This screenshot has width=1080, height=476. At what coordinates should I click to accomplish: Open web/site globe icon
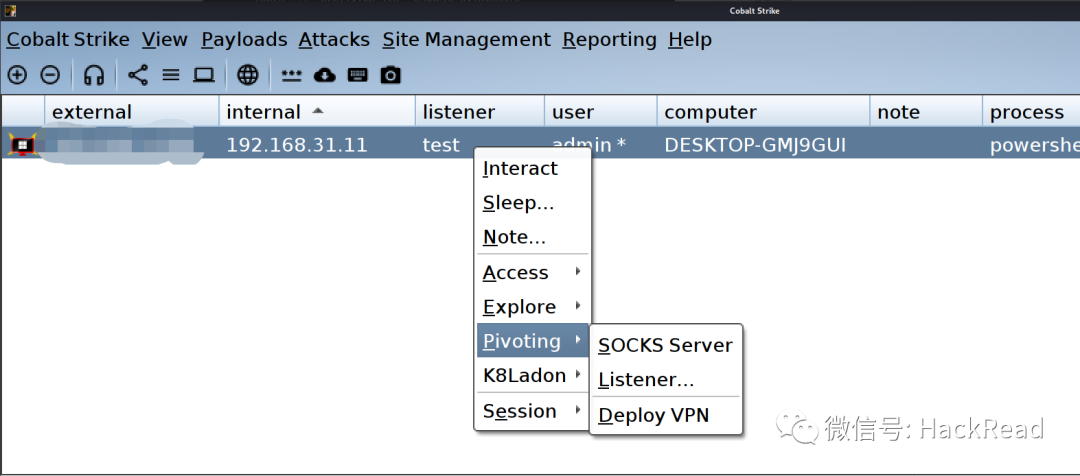[x=247, y=74]
